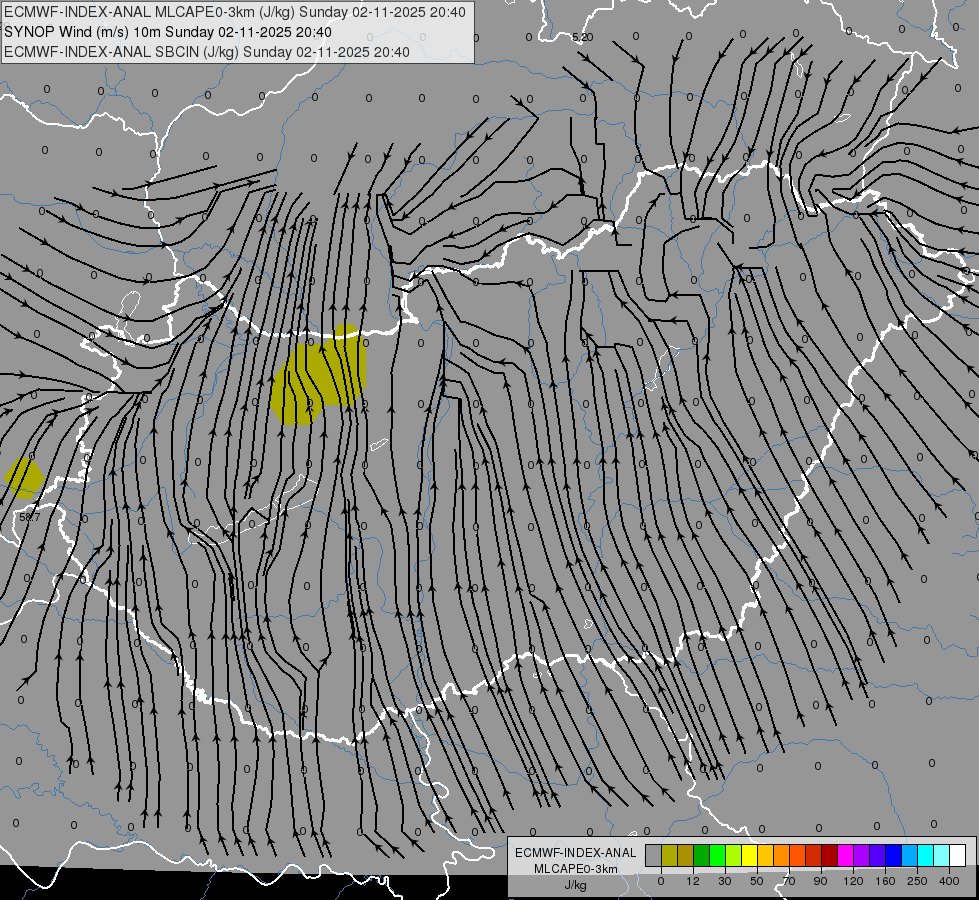
Task: Select the dark red legend swatch
Action: coord(830,855)
